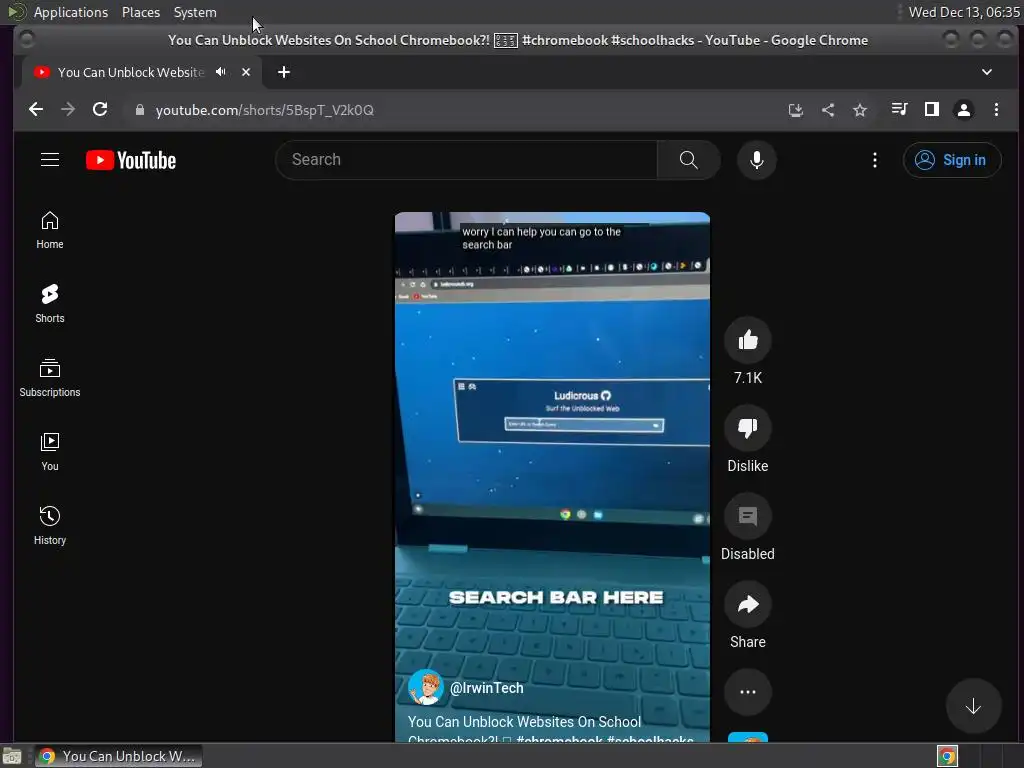Reload the current page
Viewport: 1024px width, 768px height.
pos(100,110)
